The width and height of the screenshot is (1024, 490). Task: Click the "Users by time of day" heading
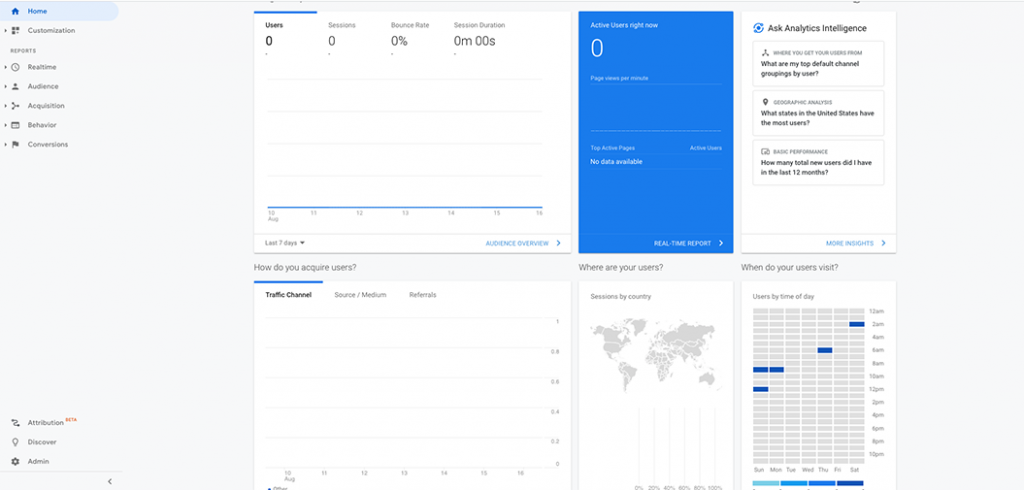pyautogui.click(x=783, y=297)
